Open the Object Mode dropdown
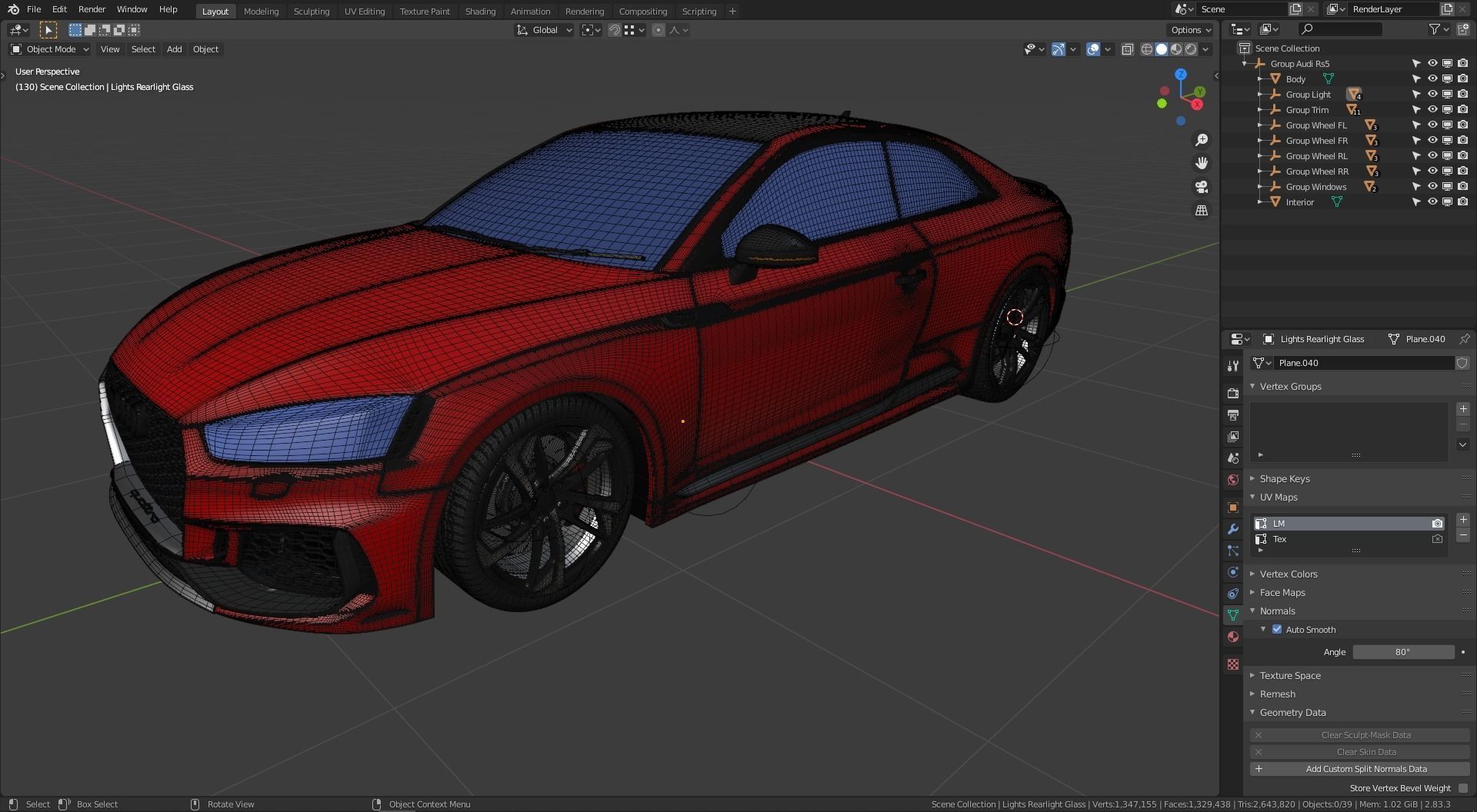The width and height of the screenshot is (1477, 812). (x=49, y=49)
